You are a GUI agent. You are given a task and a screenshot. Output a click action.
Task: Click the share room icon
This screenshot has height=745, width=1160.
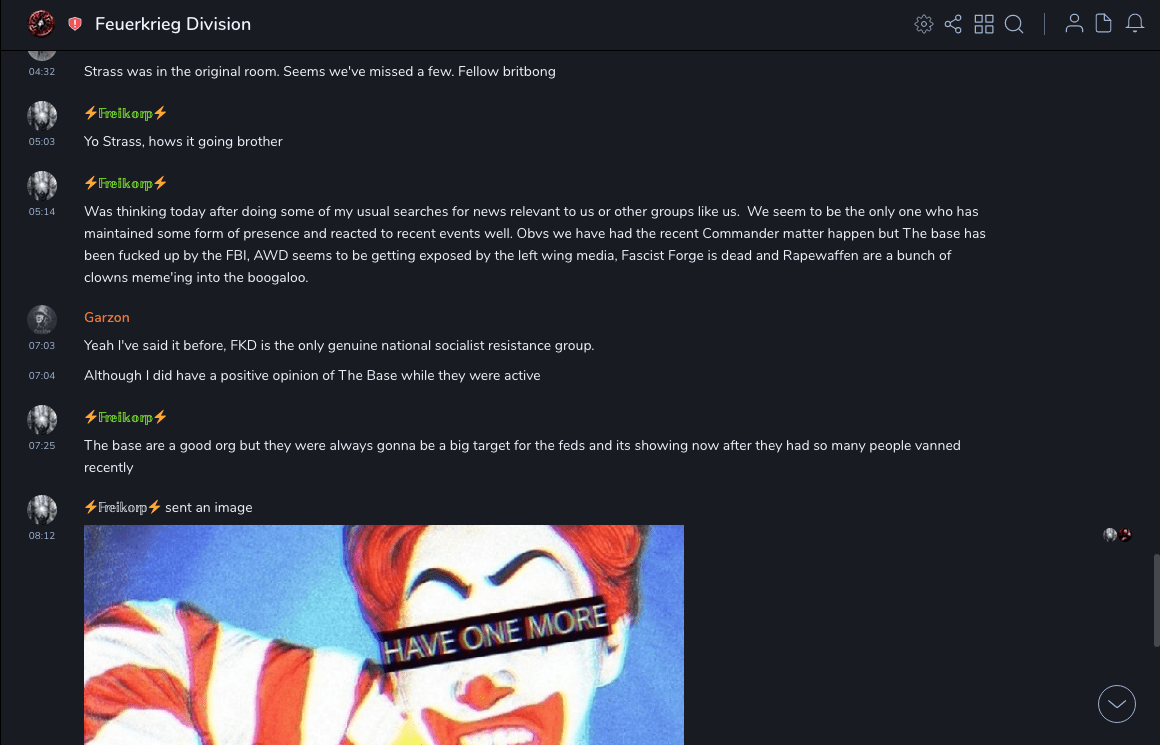[953, 24]
